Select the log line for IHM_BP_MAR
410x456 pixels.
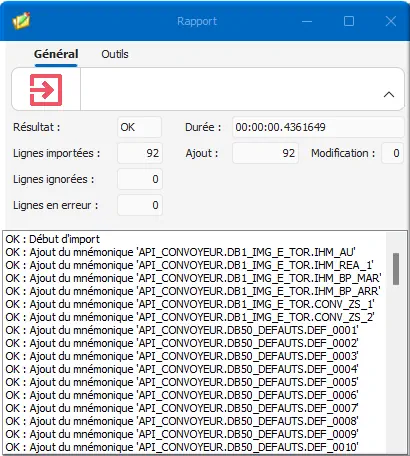[x=193, y=278]
